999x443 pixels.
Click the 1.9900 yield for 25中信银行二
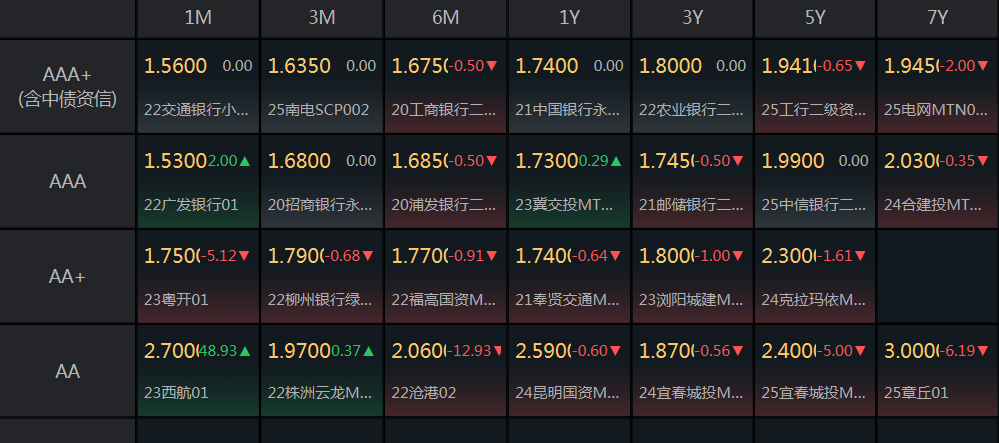point(793,161)
